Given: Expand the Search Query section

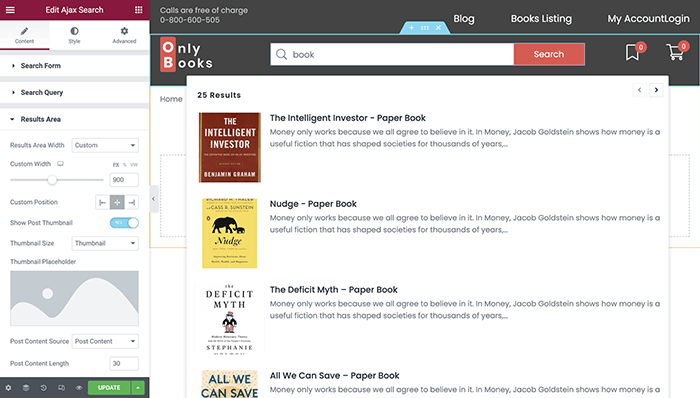Looking at the screenshot, I should point(74,92).
